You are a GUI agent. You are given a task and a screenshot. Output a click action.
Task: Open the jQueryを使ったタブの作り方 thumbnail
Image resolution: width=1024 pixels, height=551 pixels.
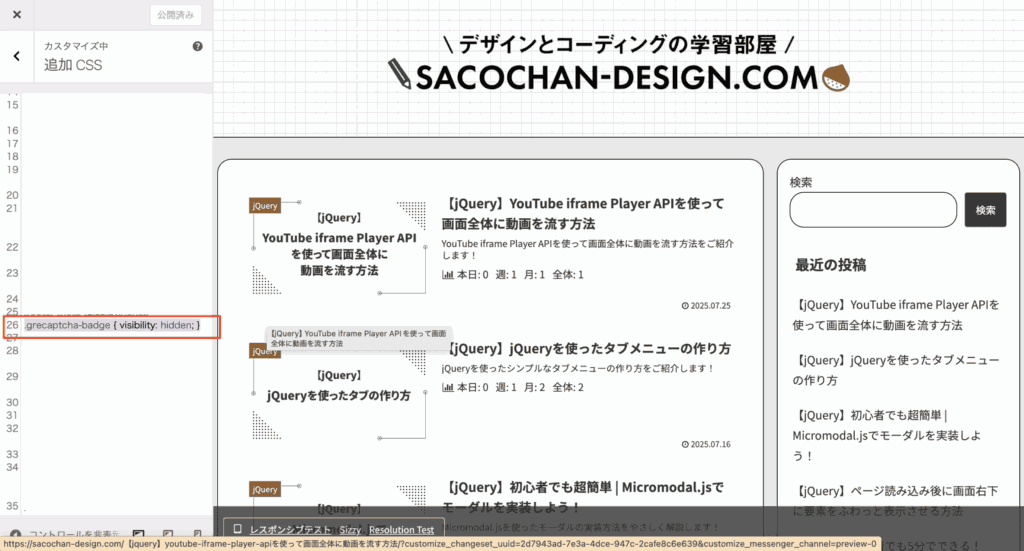(x=339, y=390)
